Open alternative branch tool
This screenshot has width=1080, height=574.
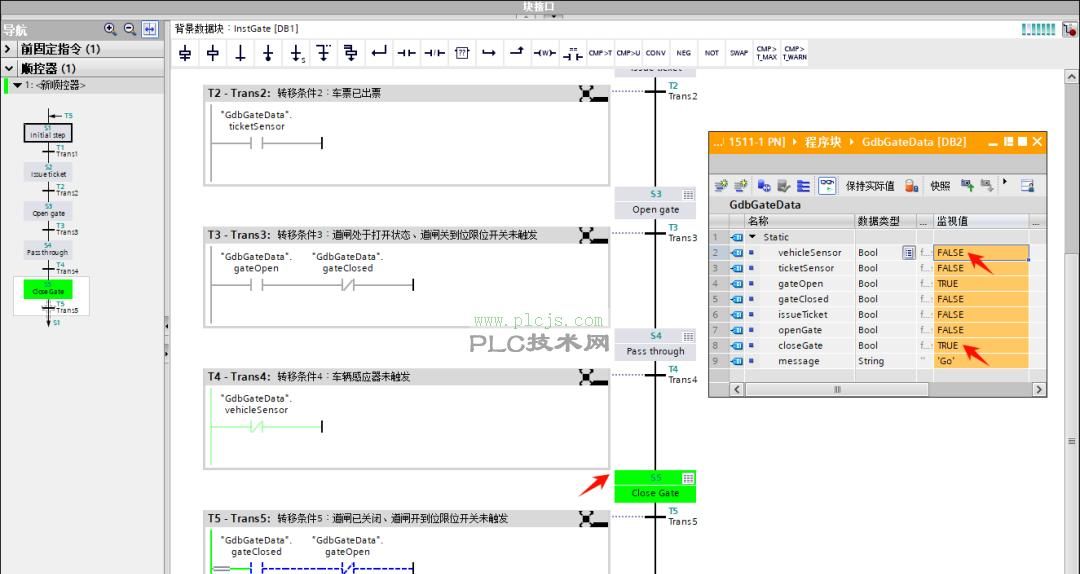(x=324, y=52)
